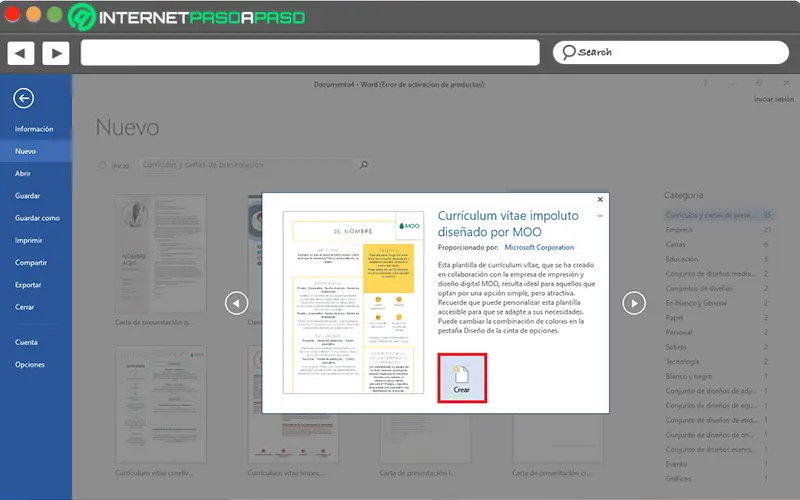Open the Compartir option
800x500 pixels.
pos(31,263)
